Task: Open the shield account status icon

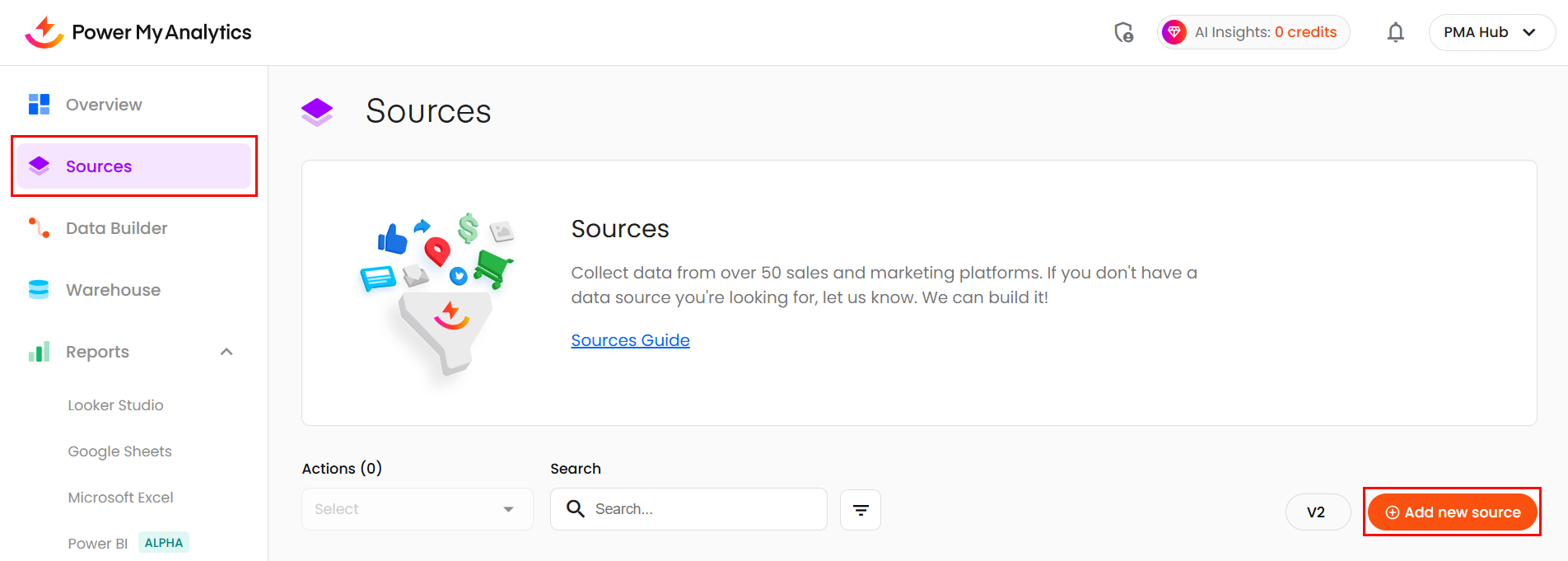Action: coord(1123,32)
